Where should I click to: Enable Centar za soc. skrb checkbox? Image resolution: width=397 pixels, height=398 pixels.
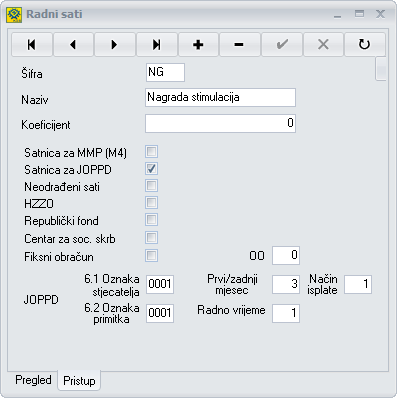[x=151, y=238]
